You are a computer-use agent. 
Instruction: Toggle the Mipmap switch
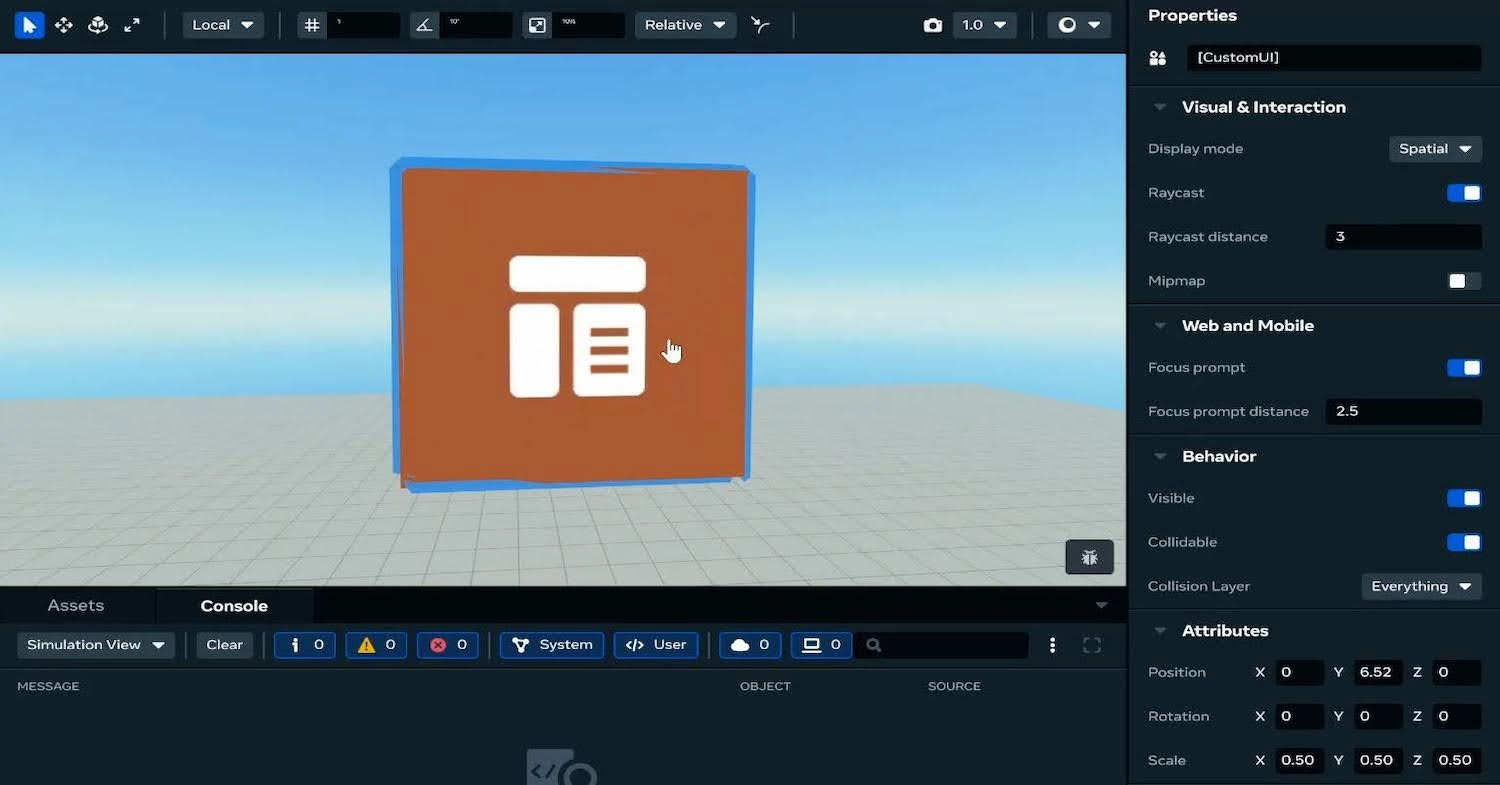(x=1464, y=281)
